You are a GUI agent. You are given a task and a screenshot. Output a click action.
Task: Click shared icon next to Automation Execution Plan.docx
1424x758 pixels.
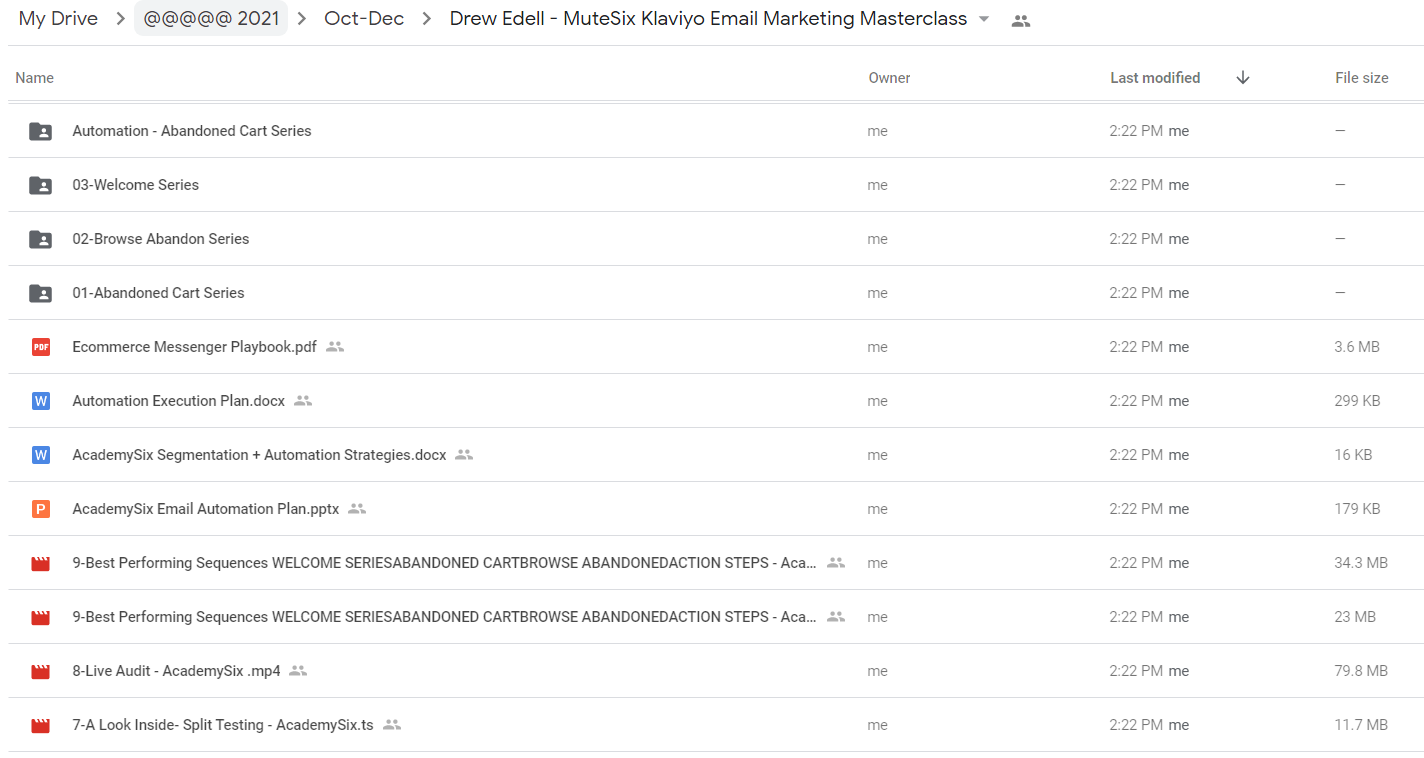pos(303,401)
